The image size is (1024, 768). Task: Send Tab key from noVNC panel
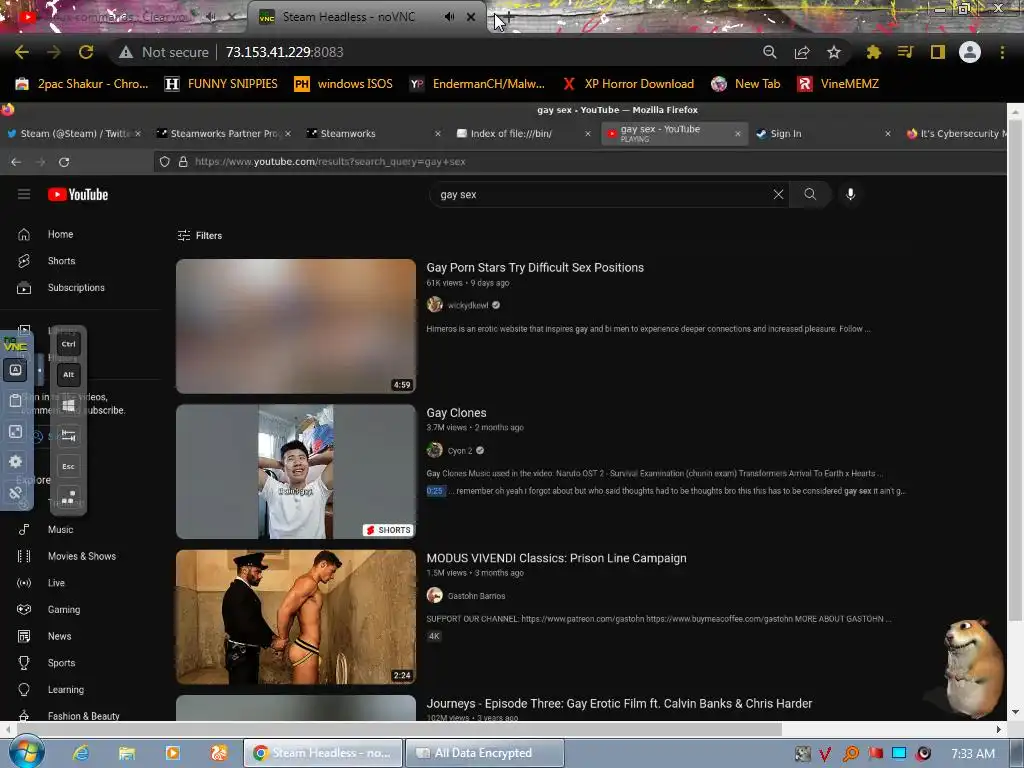point(69,436)
